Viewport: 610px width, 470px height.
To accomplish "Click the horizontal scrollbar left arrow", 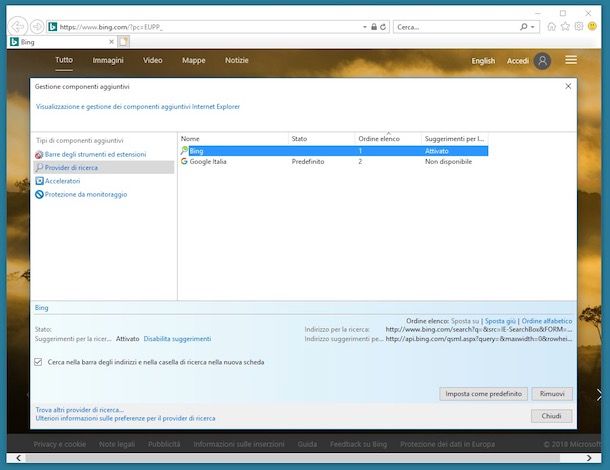I will point(18,458).
